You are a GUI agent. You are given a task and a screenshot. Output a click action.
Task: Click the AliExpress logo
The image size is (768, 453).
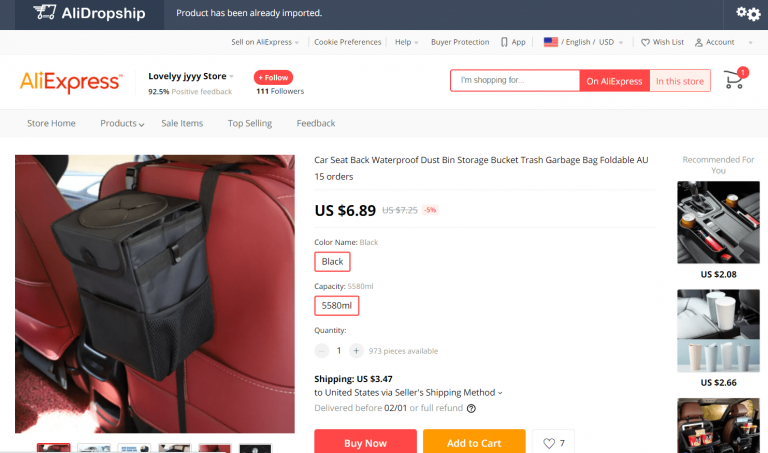tap(71, 82)
